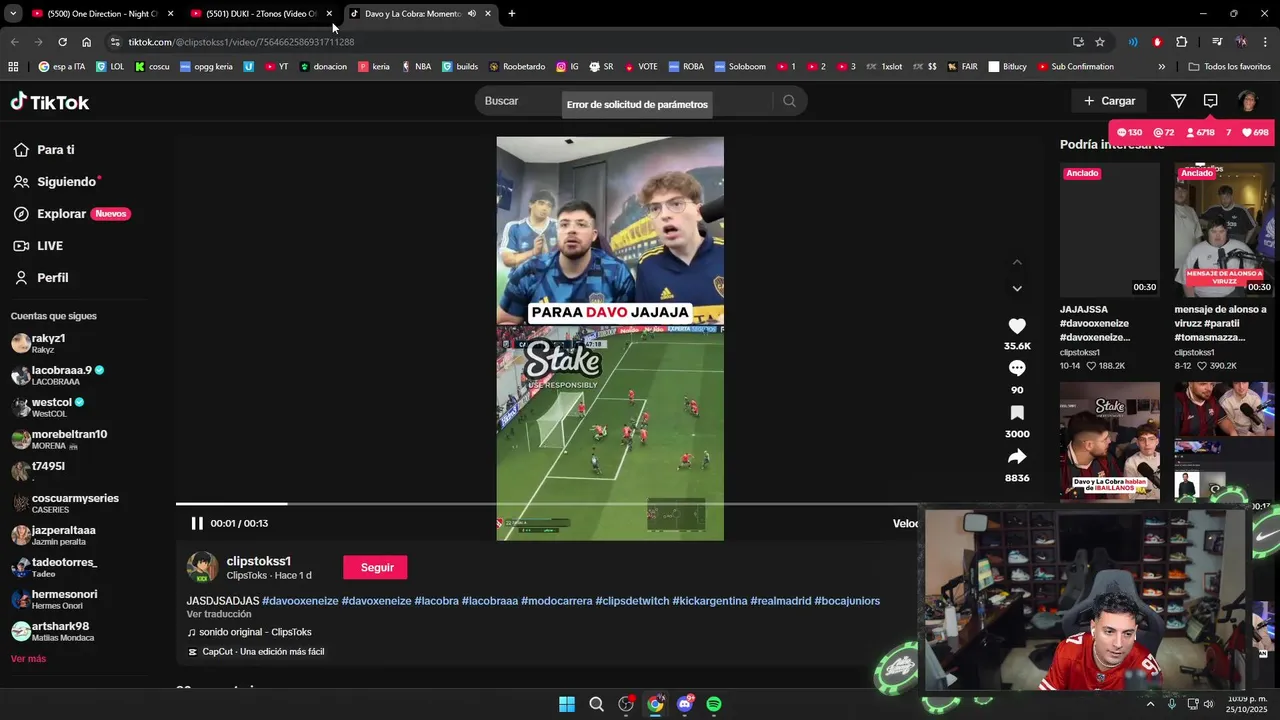Open the westcol account
Image resolution: width=1280 pixels, height=720 pixels.
tap(47, 407)
